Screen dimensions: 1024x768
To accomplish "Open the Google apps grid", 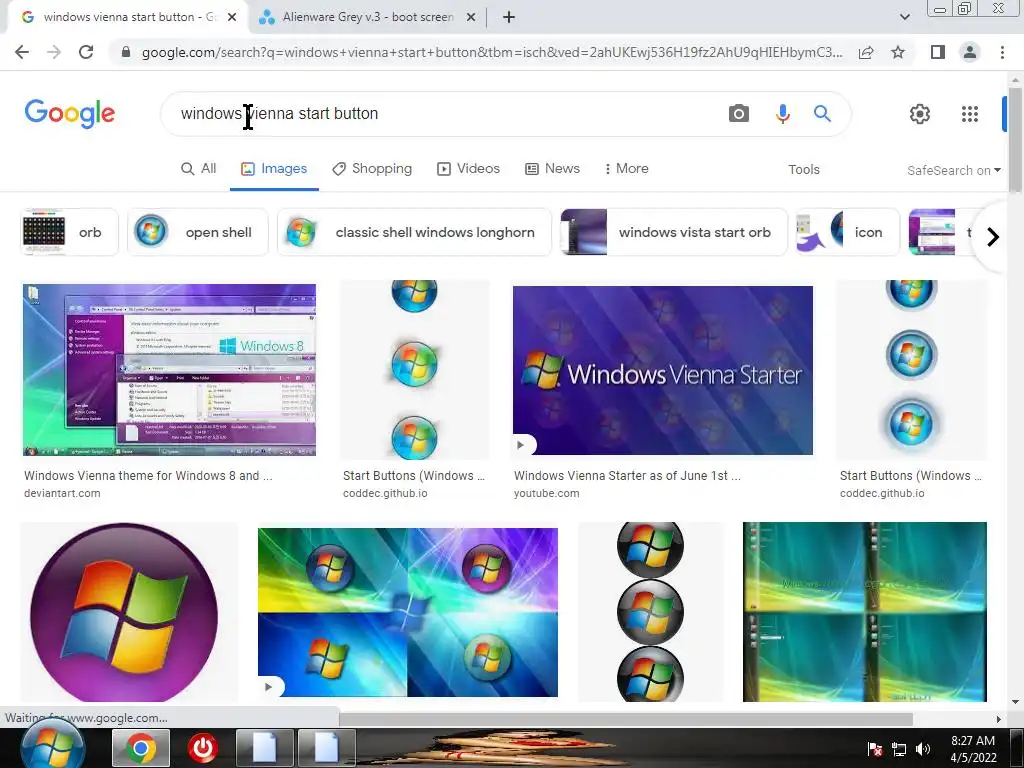I will click(x=970, y=114).
